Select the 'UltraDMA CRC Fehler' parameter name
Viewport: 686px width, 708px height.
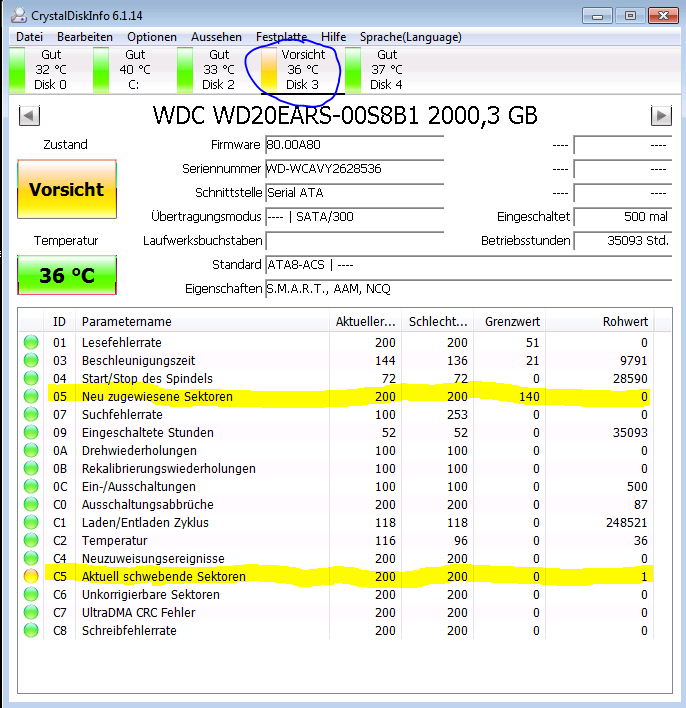pos(138,613)
